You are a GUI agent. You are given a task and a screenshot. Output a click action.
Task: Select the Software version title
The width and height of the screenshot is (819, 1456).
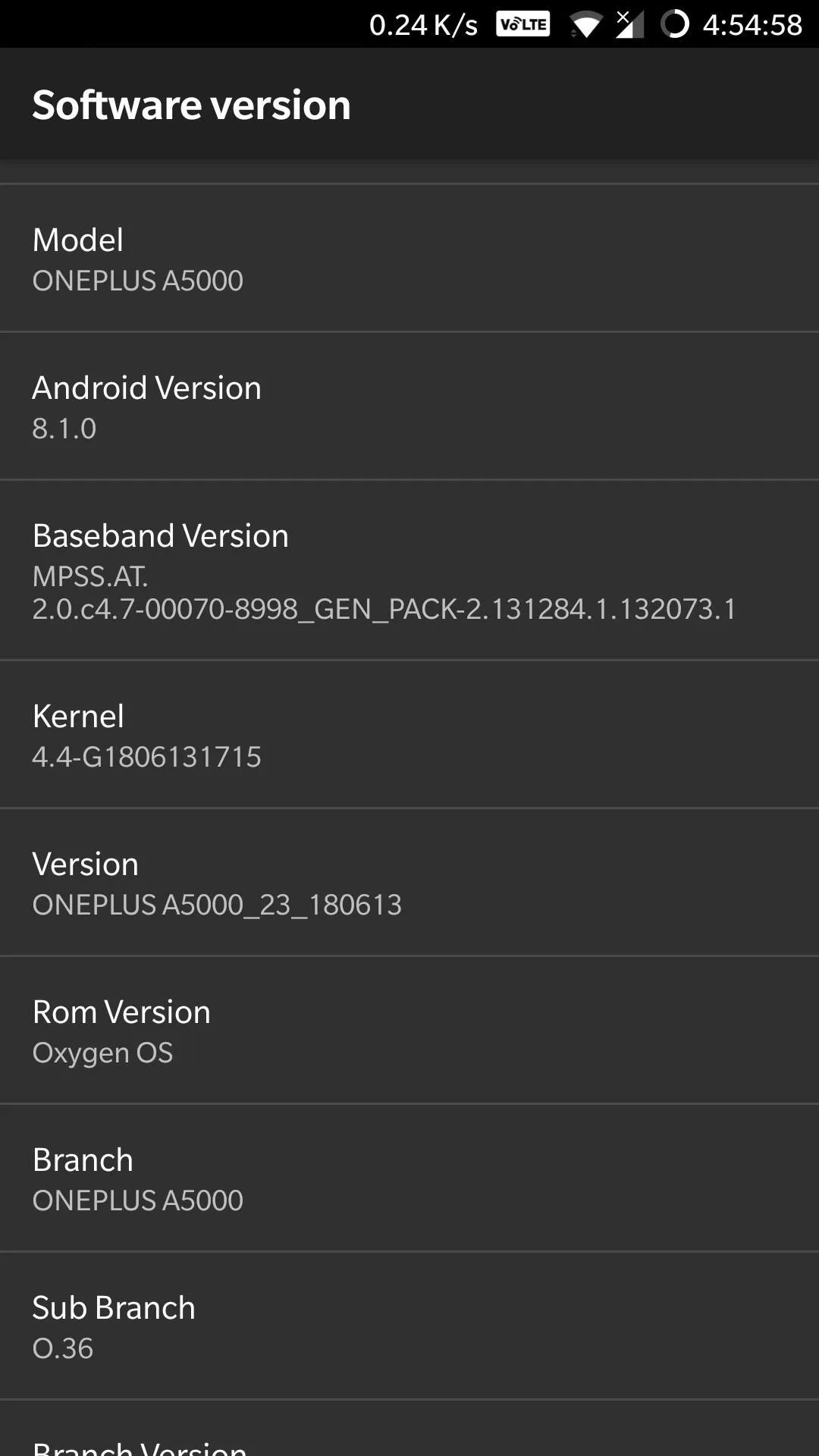(191, 105)
